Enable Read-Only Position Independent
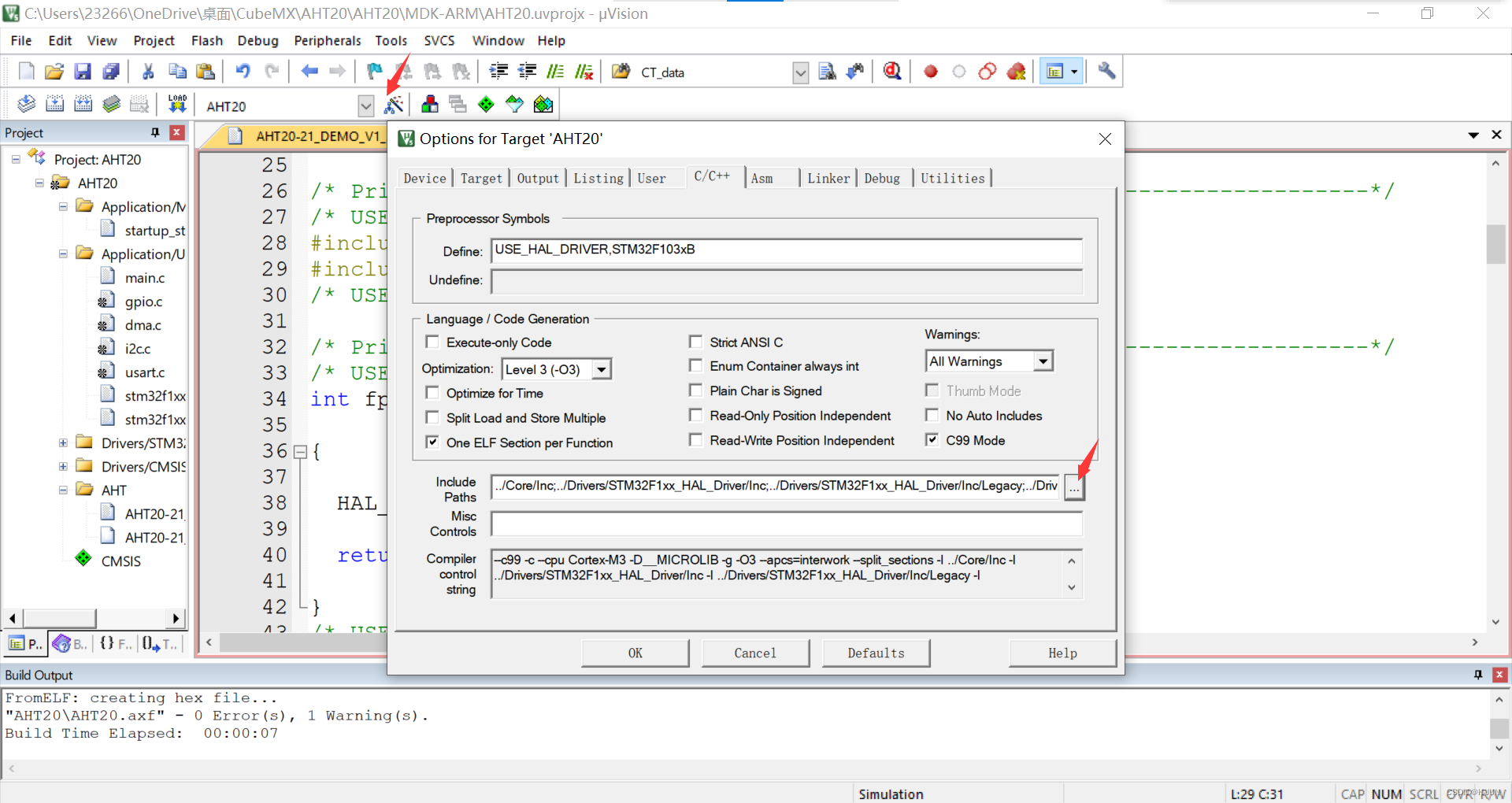Image resolution: width=1512 pixels, height=803 pixels. (695, 415)
